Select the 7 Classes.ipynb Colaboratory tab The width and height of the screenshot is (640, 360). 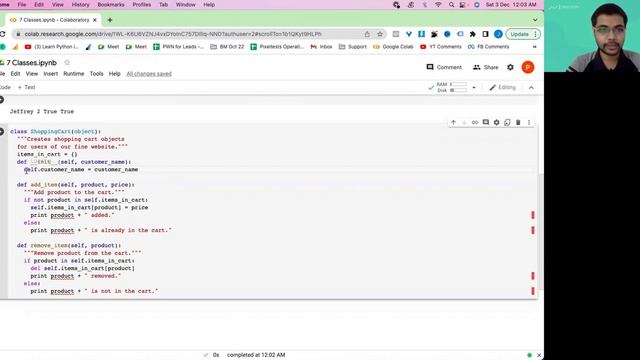(52, 20)
